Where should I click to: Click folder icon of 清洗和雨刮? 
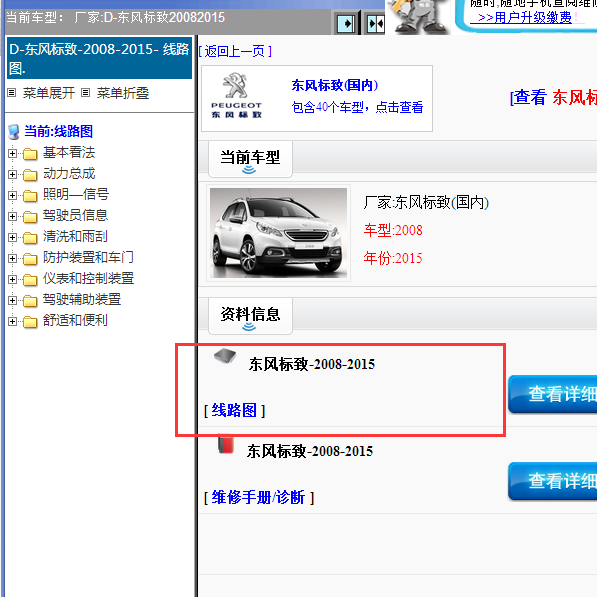(30, 238)
